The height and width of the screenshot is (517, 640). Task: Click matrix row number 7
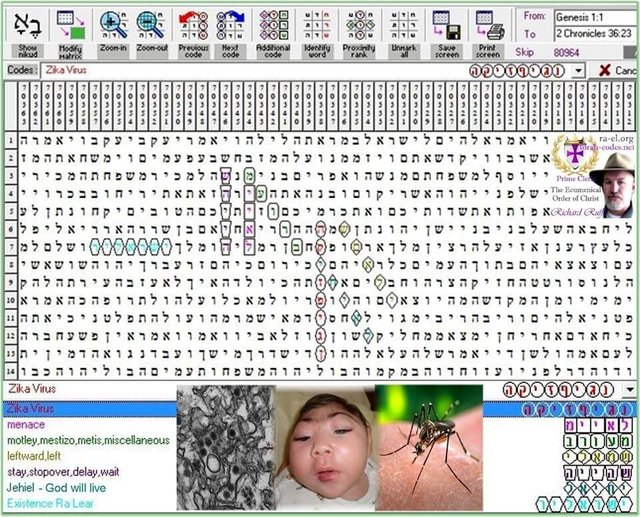(11, 247)
